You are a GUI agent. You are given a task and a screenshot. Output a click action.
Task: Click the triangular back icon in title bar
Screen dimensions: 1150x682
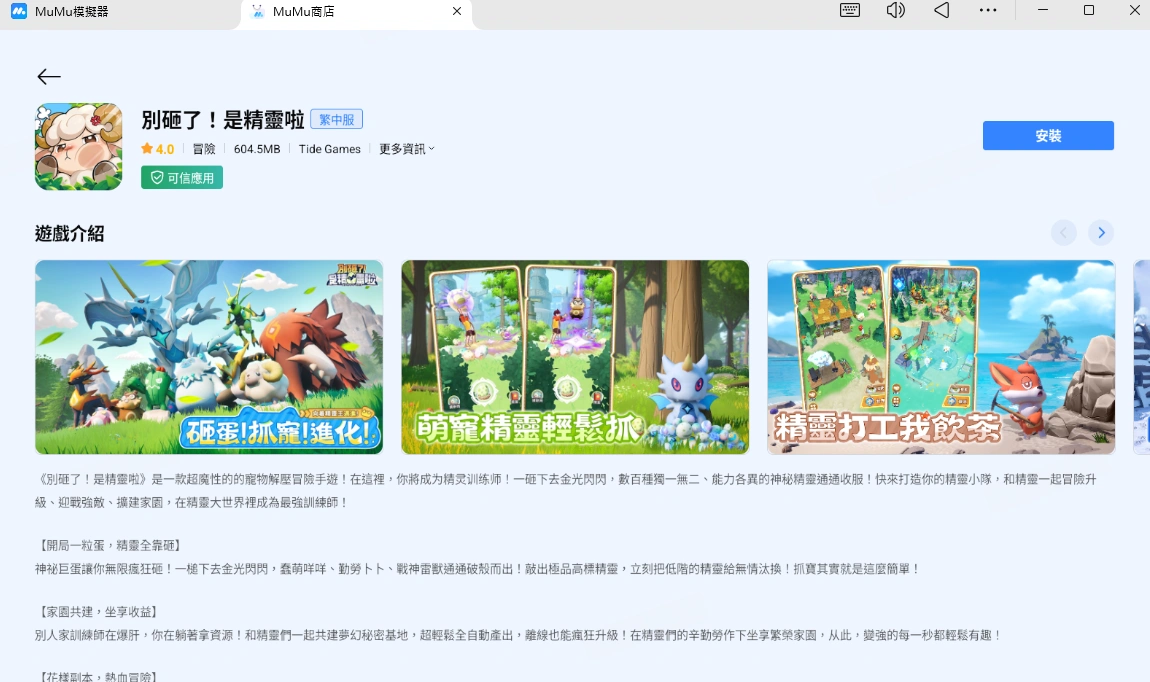click(942, 10)
